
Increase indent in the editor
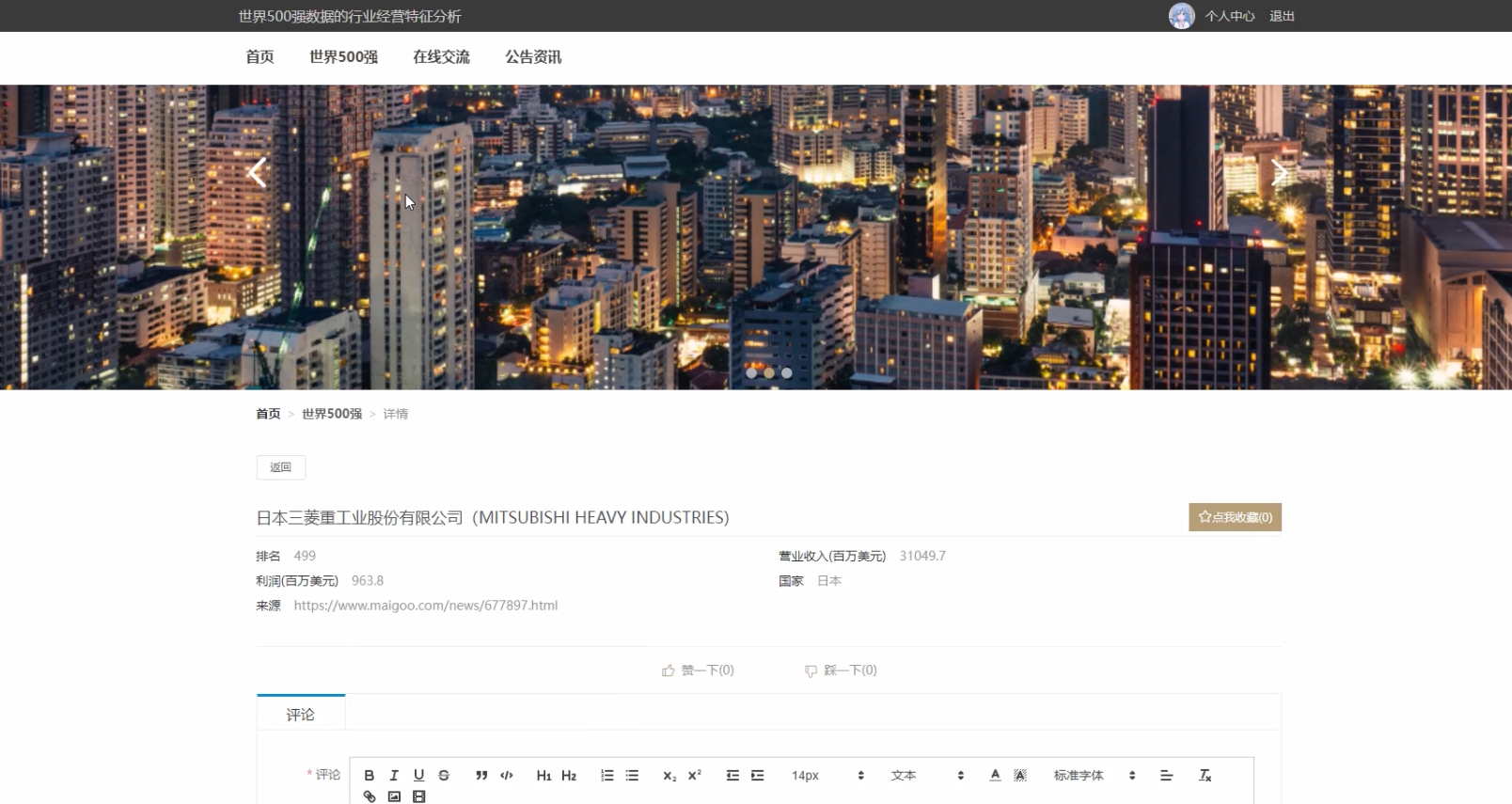pos(758,776)
